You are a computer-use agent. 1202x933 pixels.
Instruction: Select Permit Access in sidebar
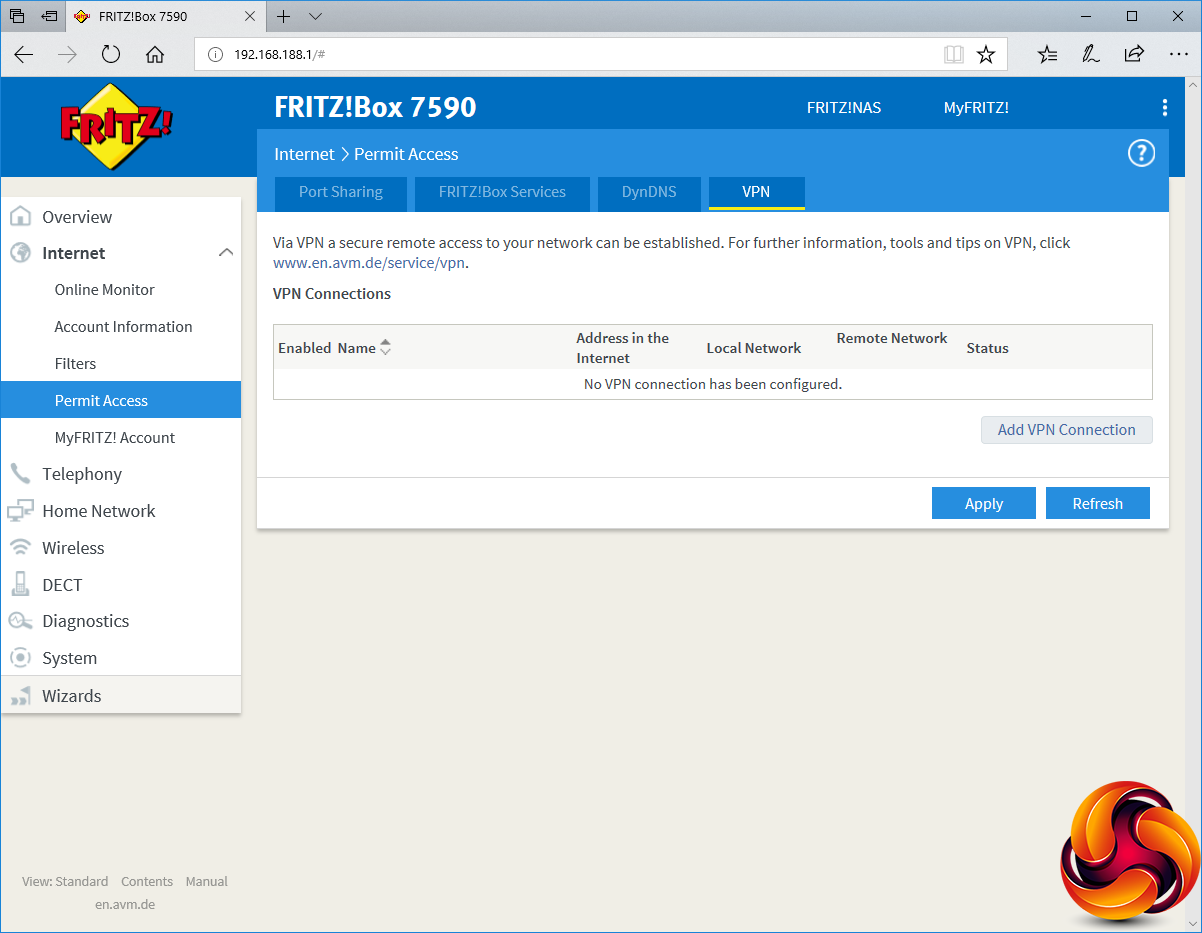pos(121,400)
